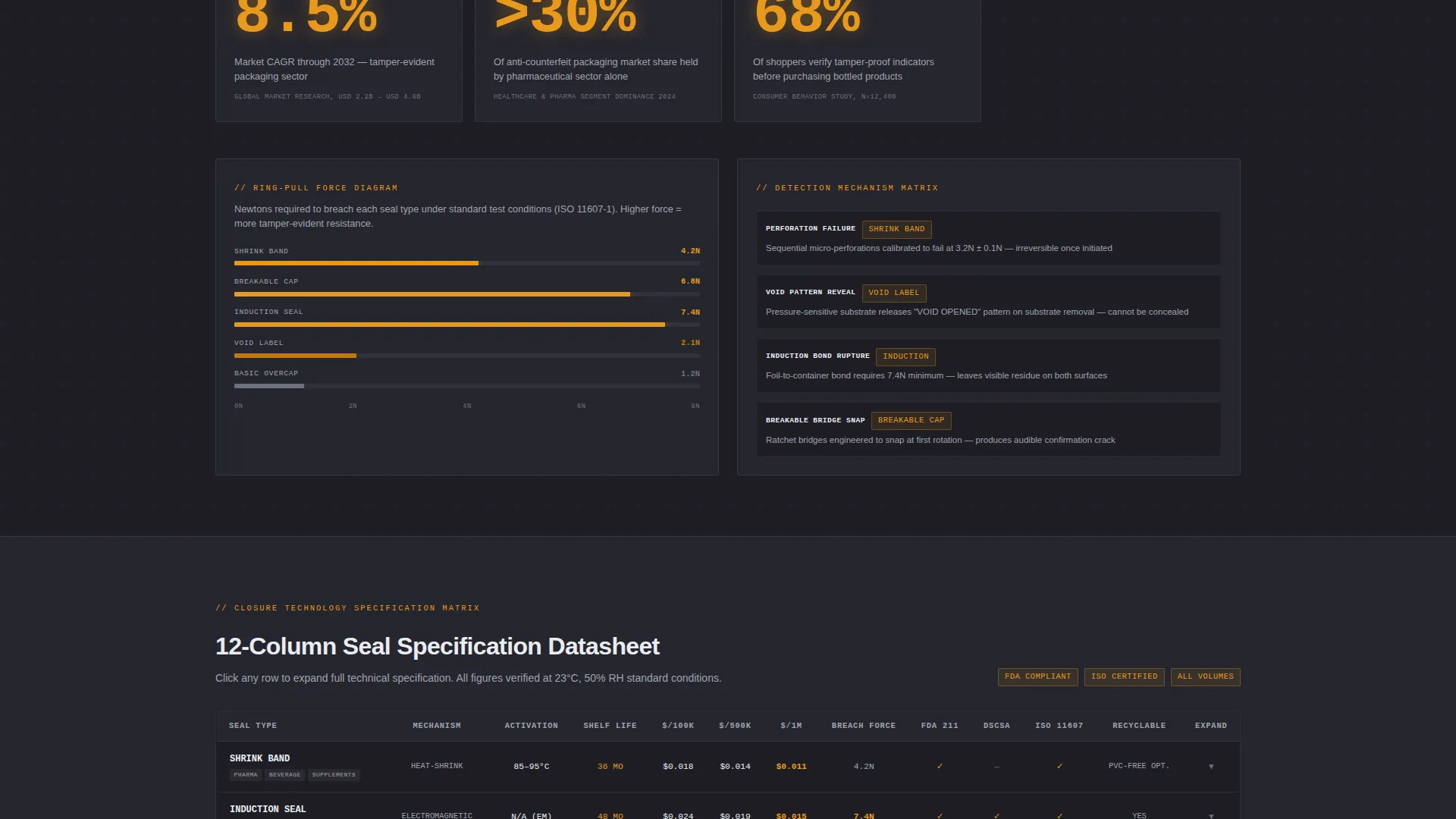Click the 12-Column Seal Specification Datasheet heading
The image size is (1456, 819).
coord(438,646)
